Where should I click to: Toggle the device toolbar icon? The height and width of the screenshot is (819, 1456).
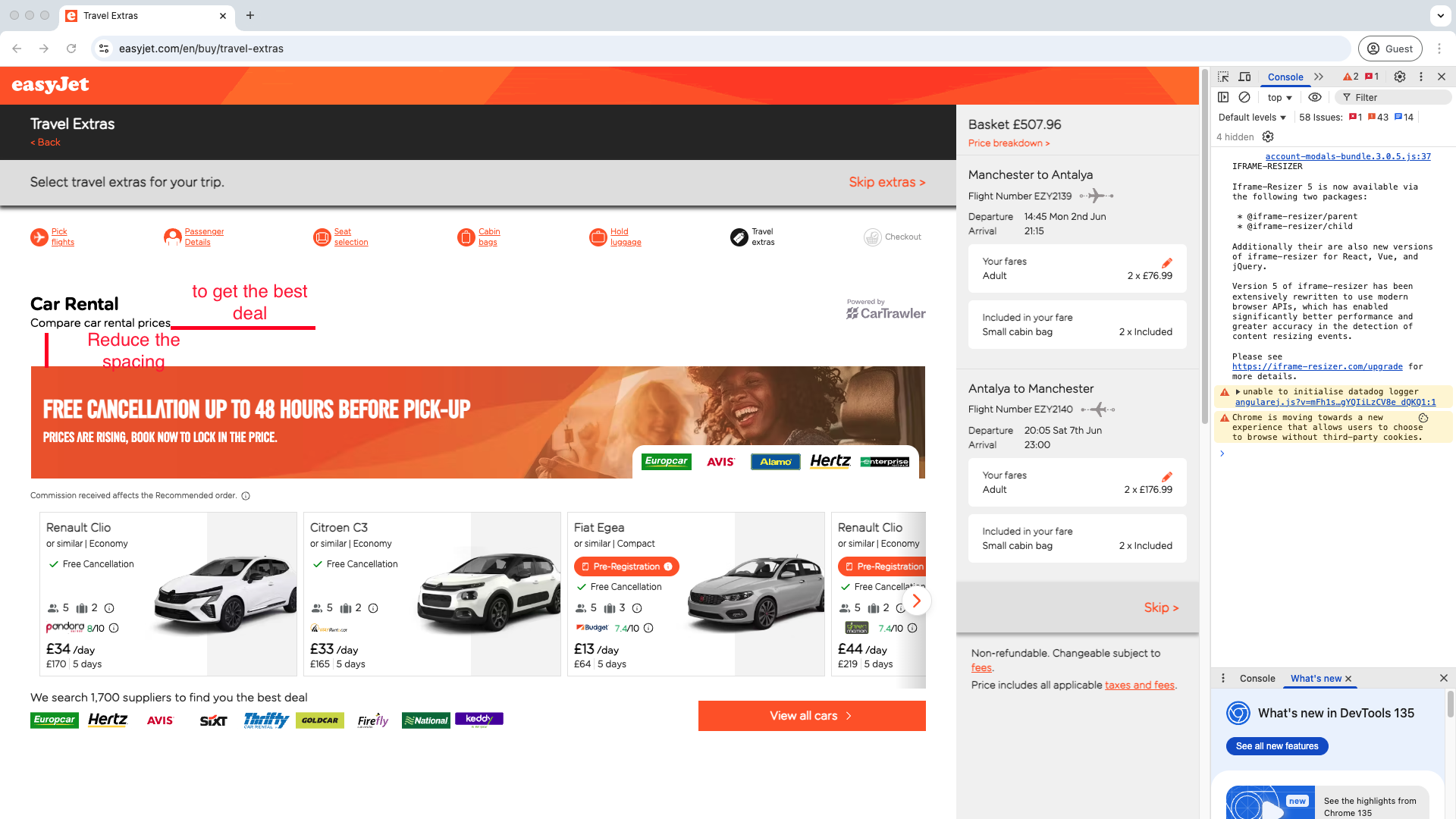coord(1244,77)
